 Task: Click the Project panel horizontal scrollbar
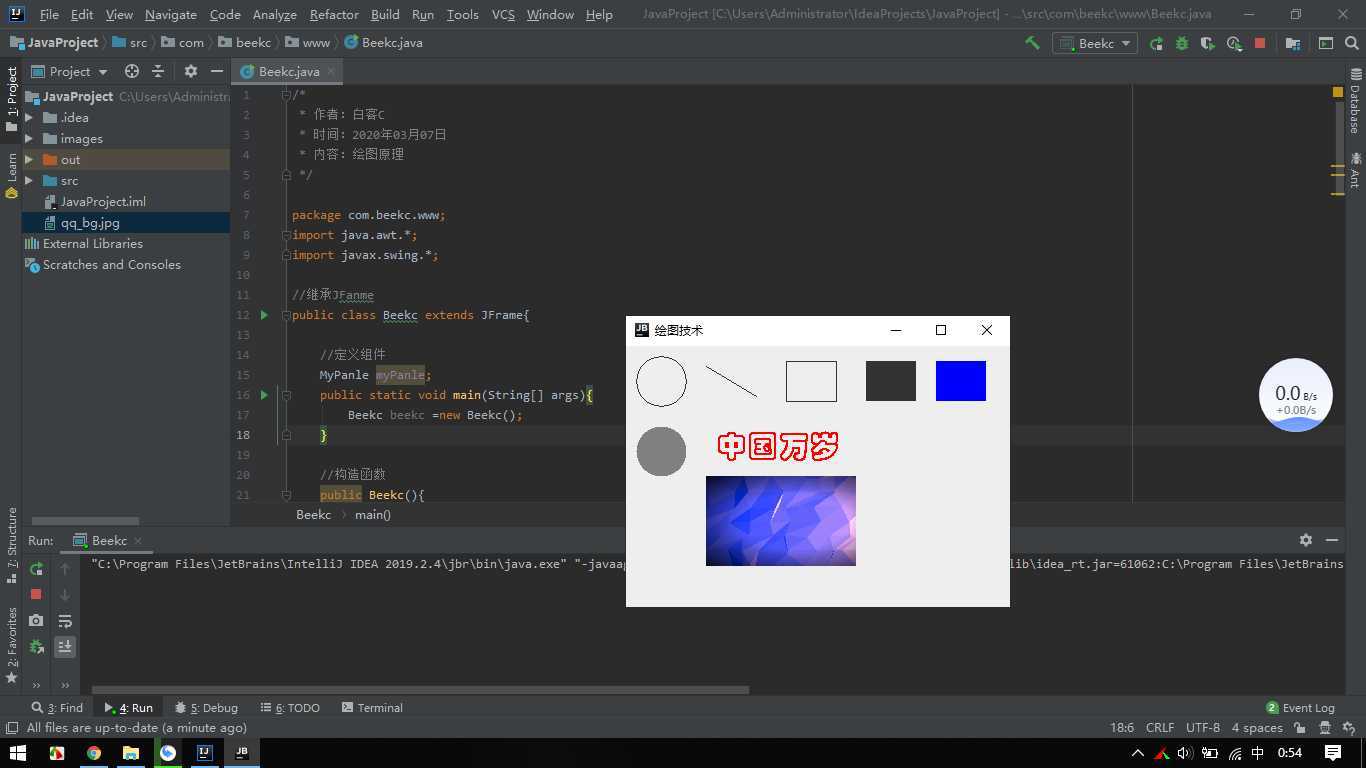(x=85, y=521)
